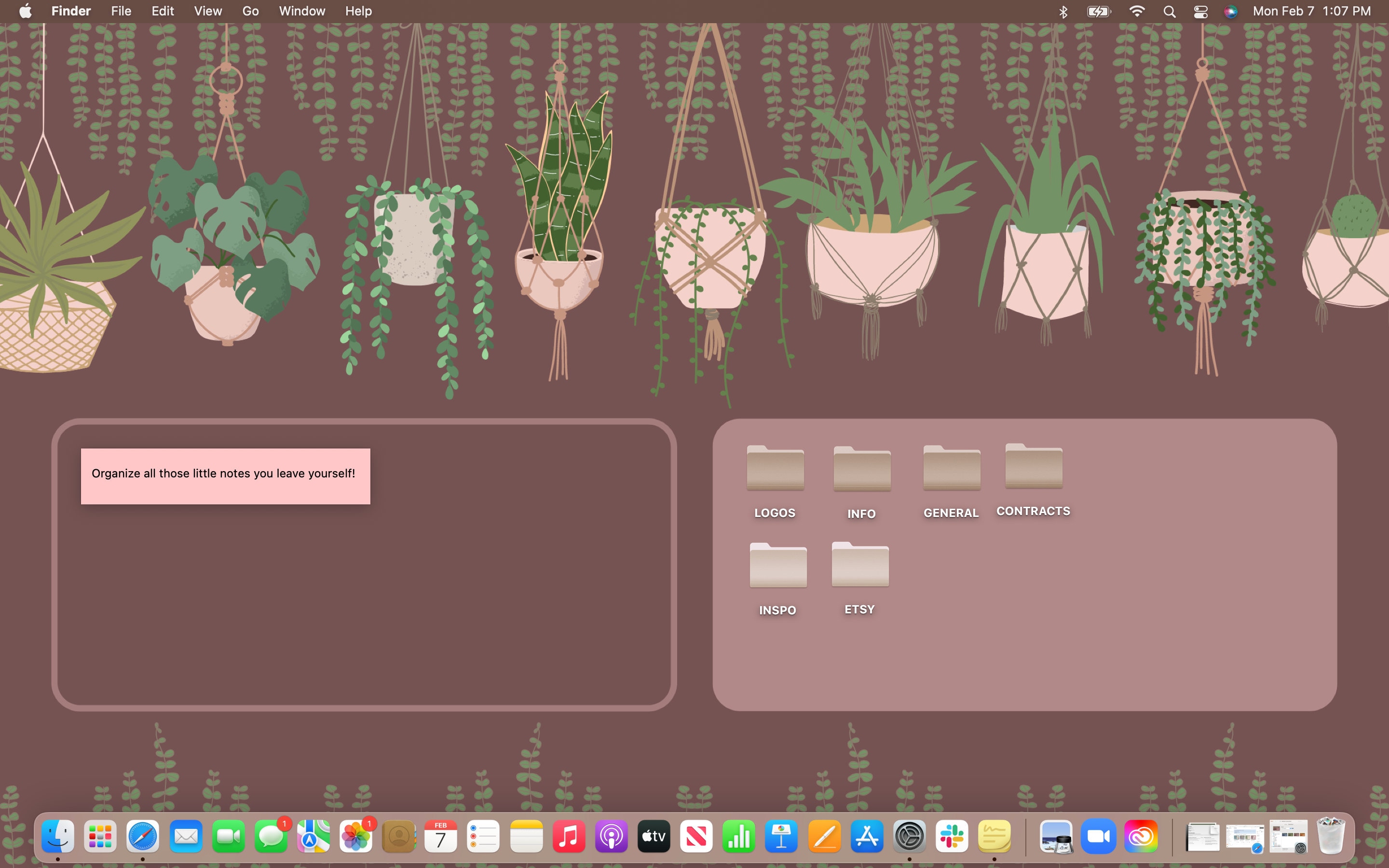This screenshot has height=868, width=1389.
Task: Open Adobe Creative Cloud
Action: (x=1141, y=837)
